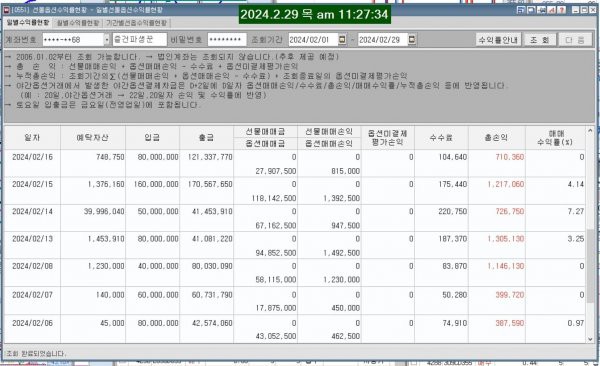Click the table scrollbar up arrow
Viewport: 600px width, 366px height.
click(x=590, y=131)
